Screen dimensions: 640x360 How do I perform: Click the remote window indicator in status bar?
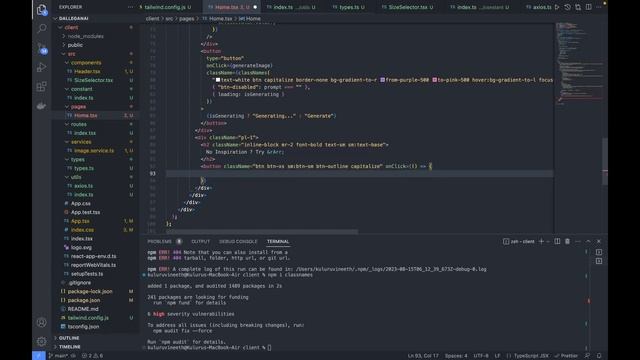click(x=39, y=356)
